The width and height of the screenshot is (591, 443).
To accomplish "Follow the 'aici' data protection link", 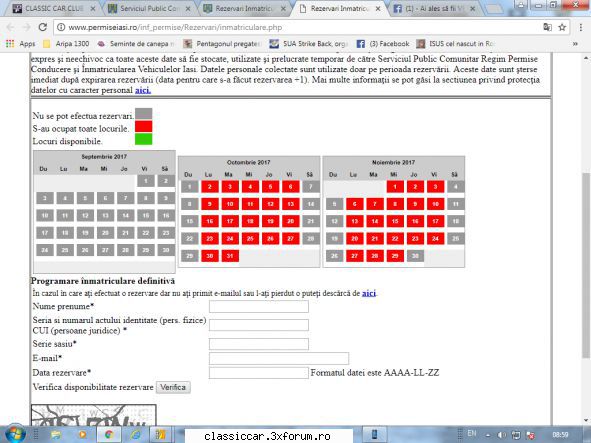I will pyautogui.click(x=143, y=90).
